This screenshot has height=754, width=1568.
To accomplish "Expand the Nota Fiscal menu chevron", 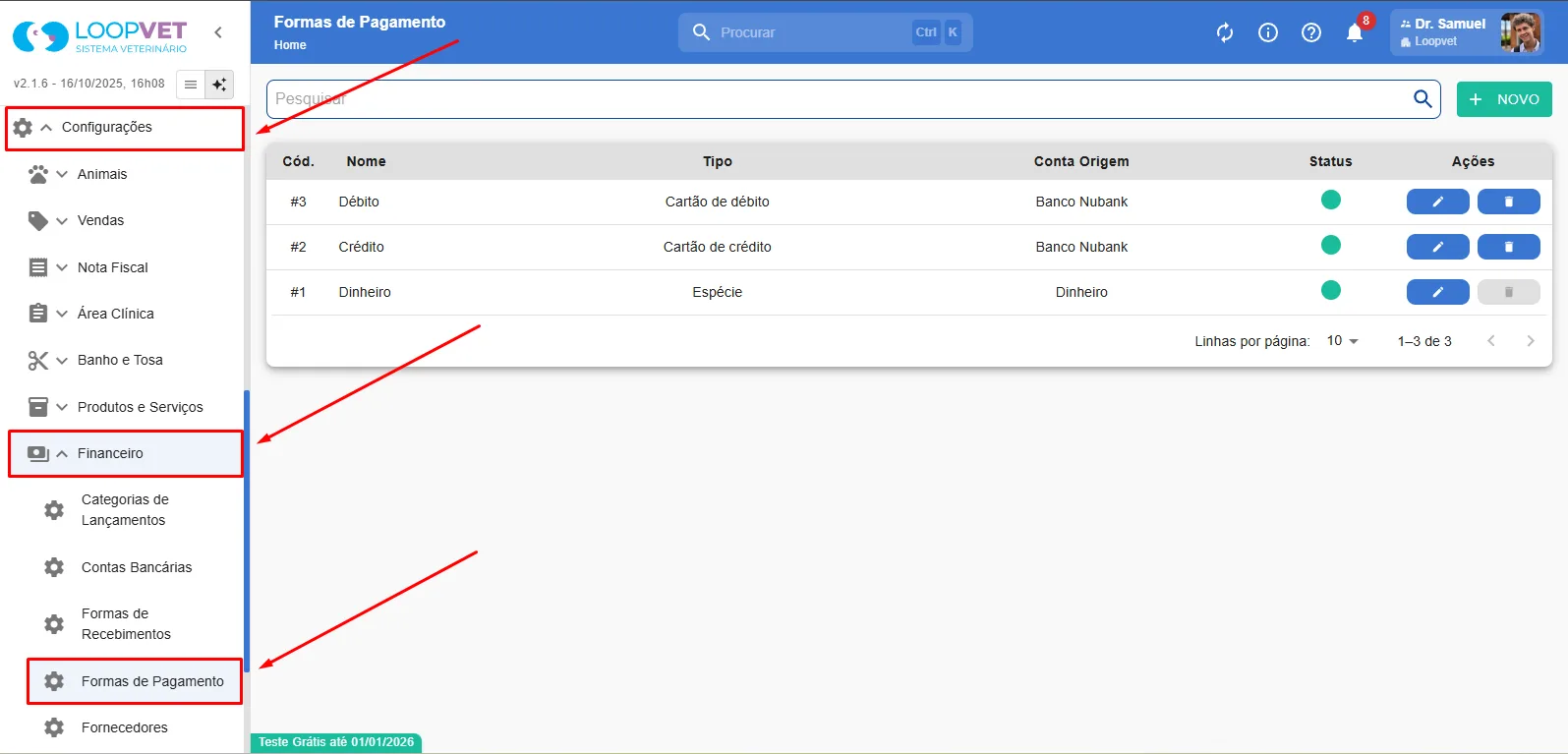I will (62, 267).
